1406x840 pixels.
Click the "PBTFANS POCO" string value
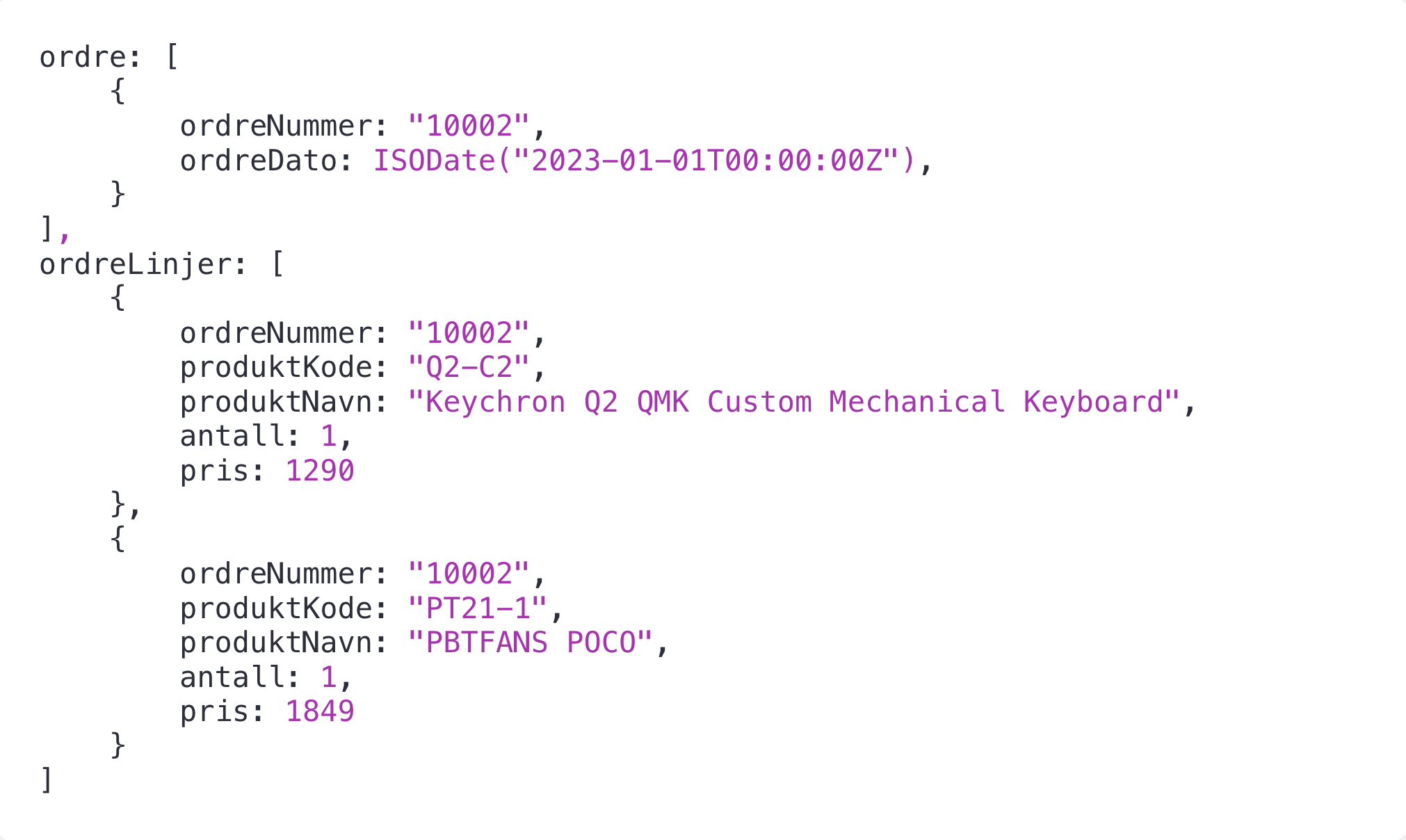531,643
